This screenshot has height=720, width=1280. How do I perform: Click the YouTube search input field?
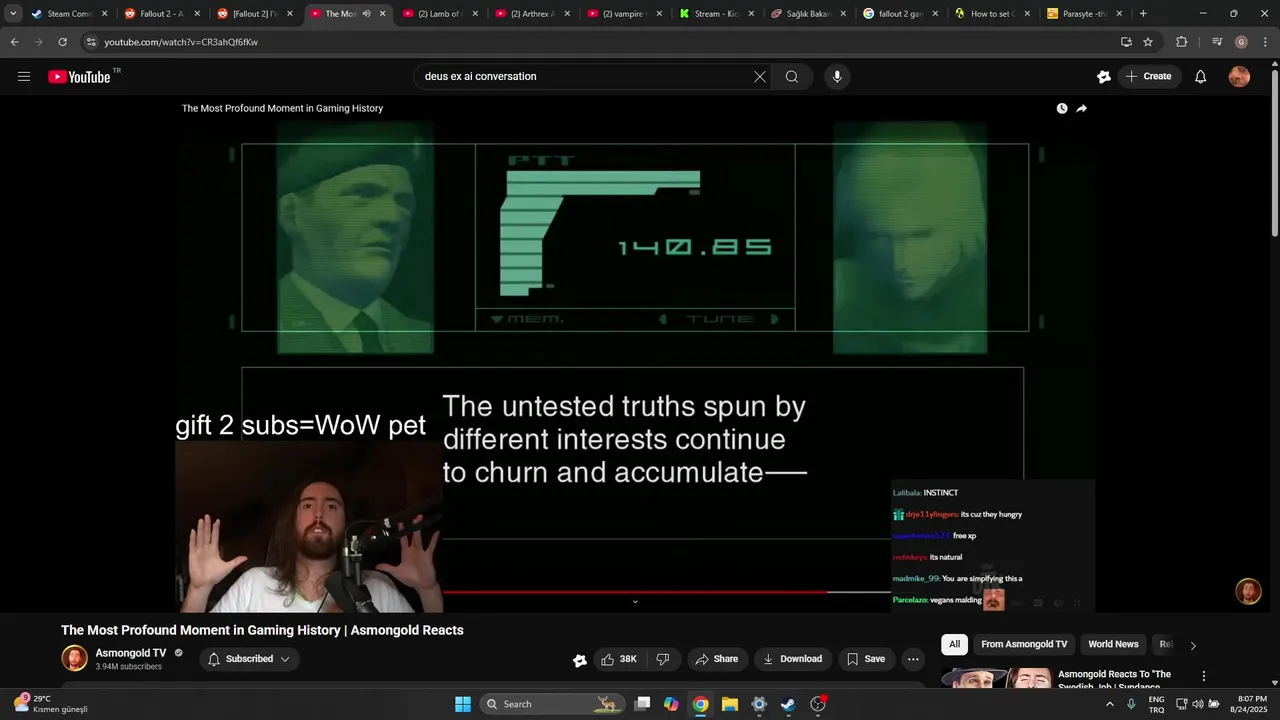585,77
